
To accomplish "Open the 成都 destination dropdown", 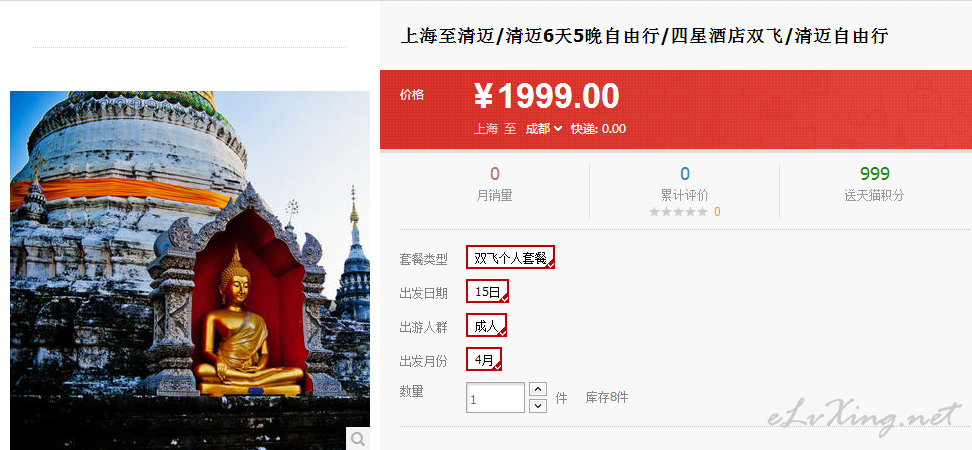I will click(x=544, y=129).
